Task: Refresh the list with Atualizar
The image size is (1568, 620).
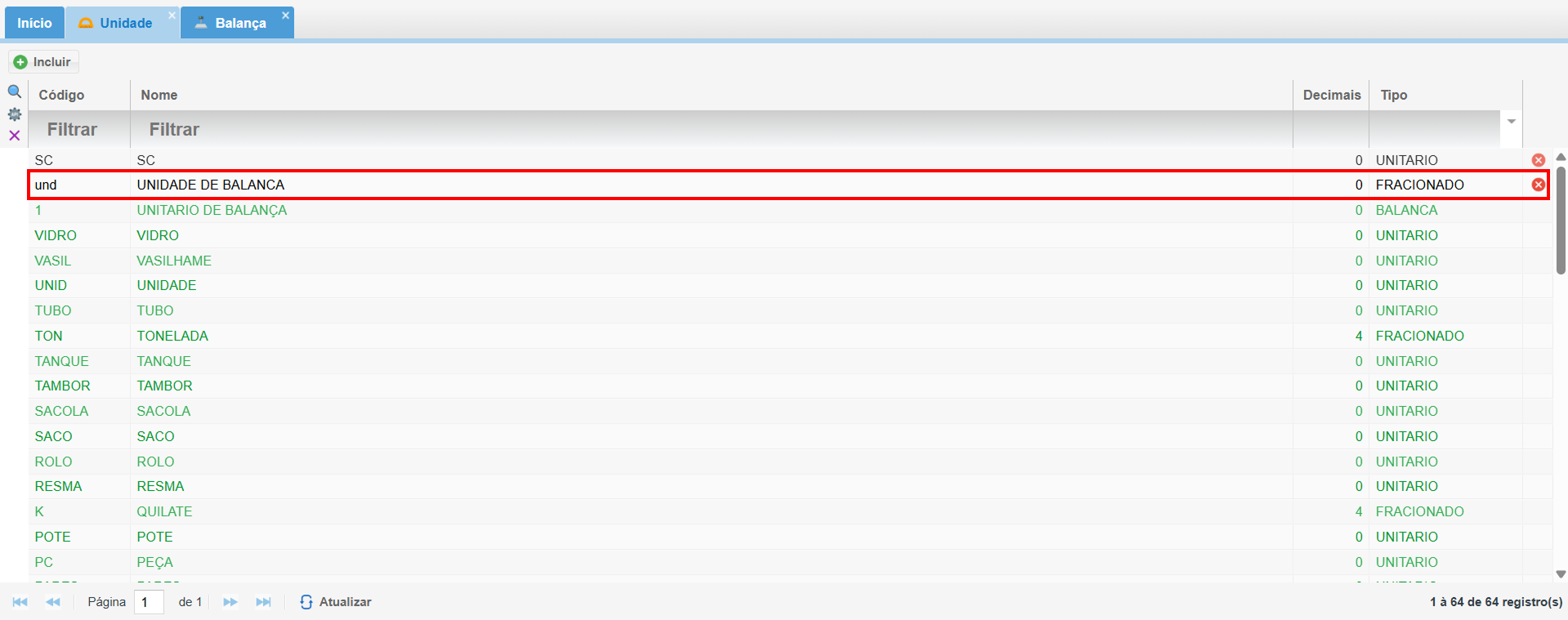Action: [336, 602]
